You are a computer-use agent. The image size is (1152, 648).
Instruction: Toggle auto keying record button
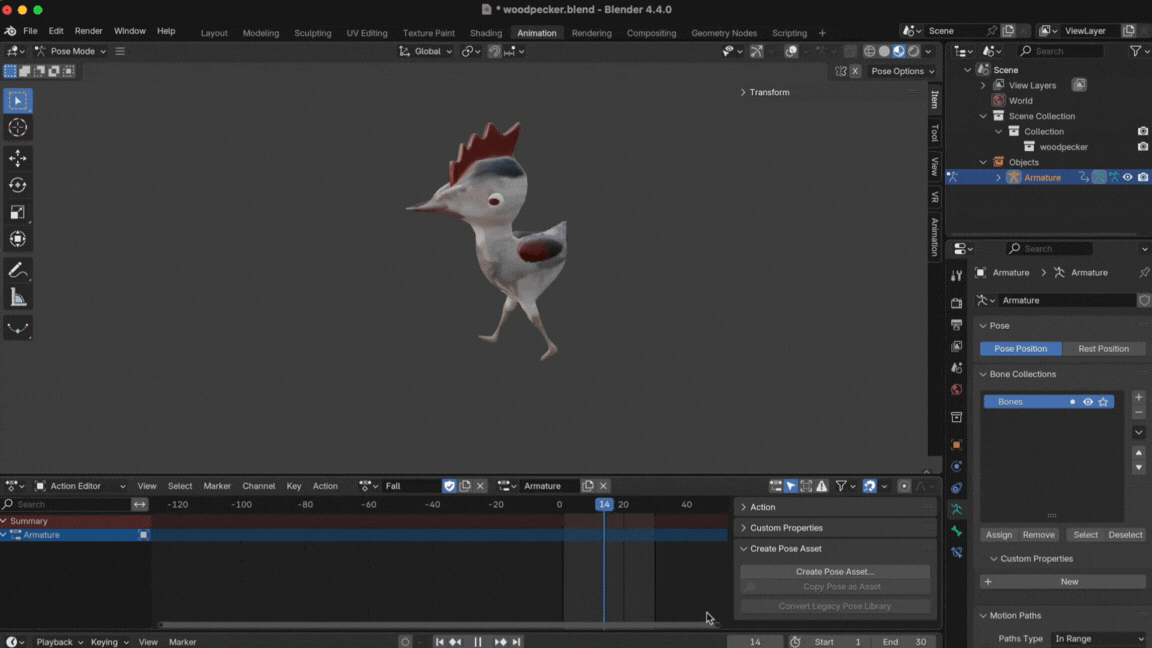(x=405, y=641)
